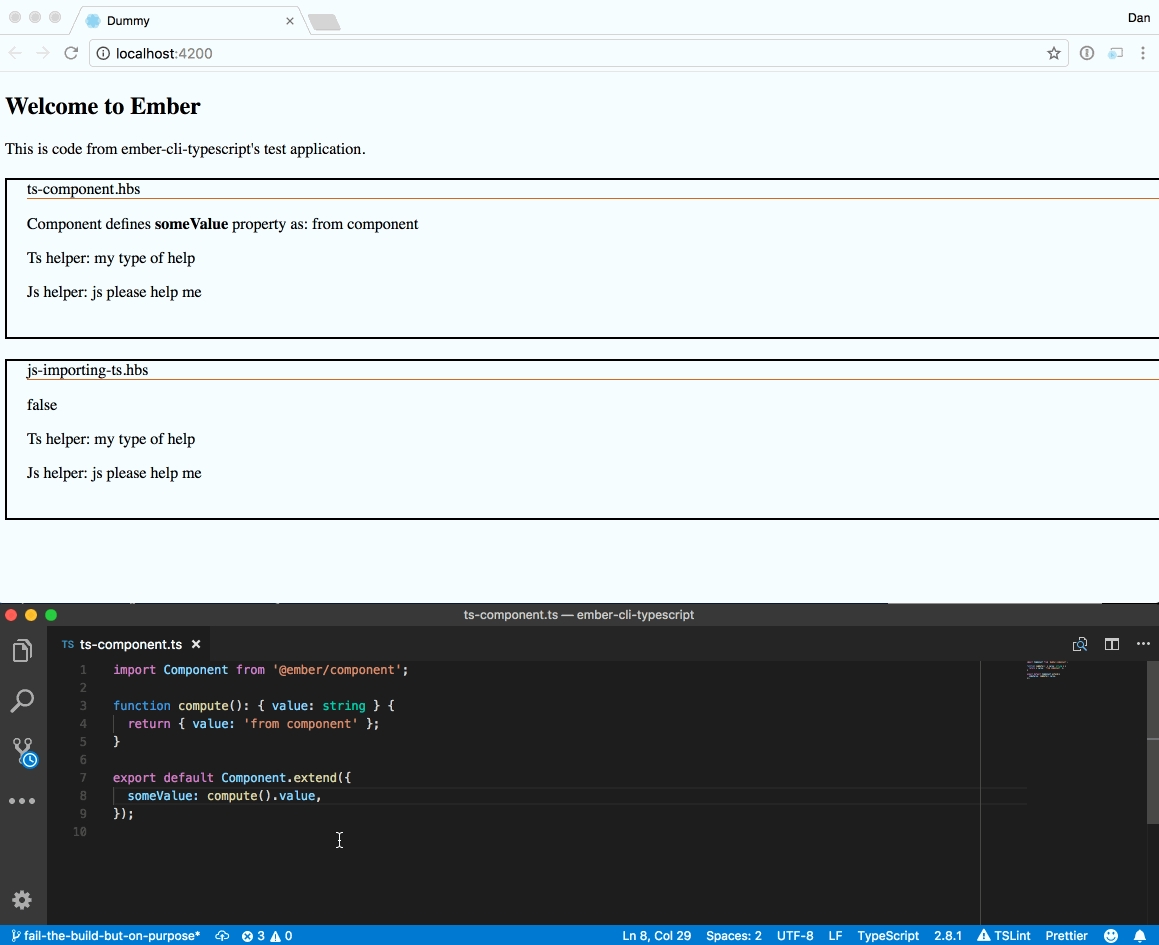
Task: Split the editor with the split icon
Action: (x=1111, y=644)
